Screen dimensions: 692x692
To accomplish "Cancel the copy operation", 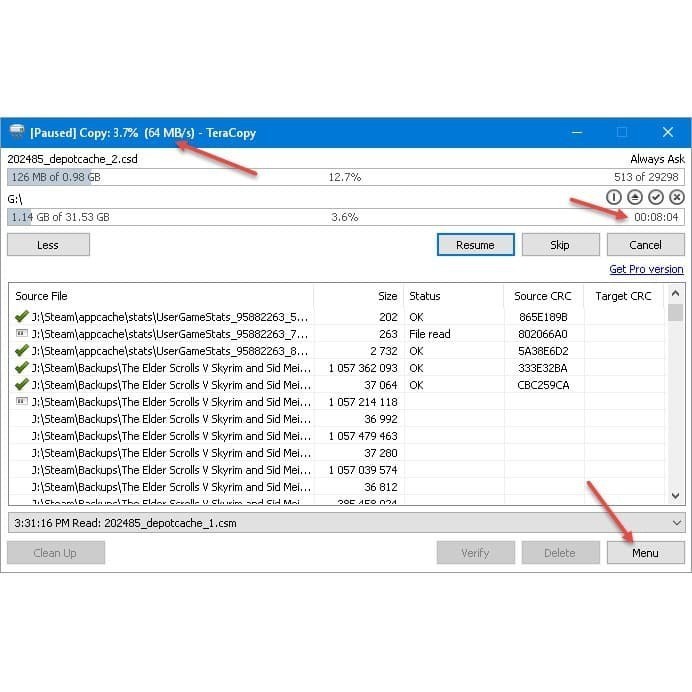I will coord(646,245).
